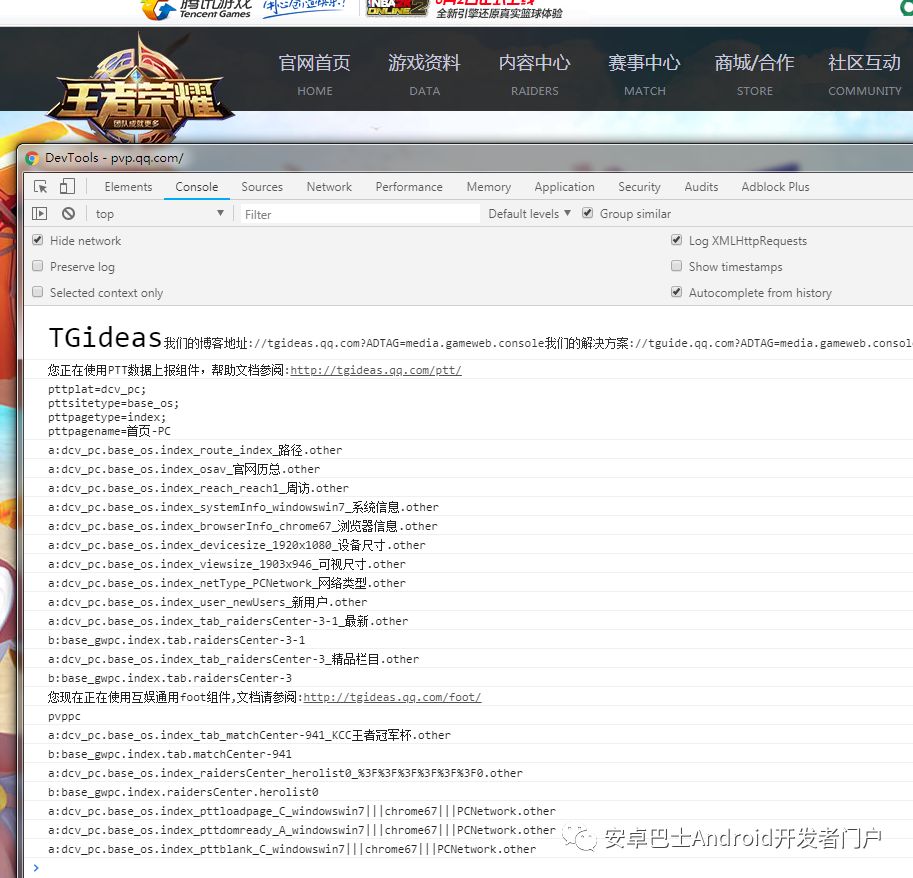Click the viewsize_1903x946 log line
Viewport: 913px width, 878px height.
click(227, 564)
